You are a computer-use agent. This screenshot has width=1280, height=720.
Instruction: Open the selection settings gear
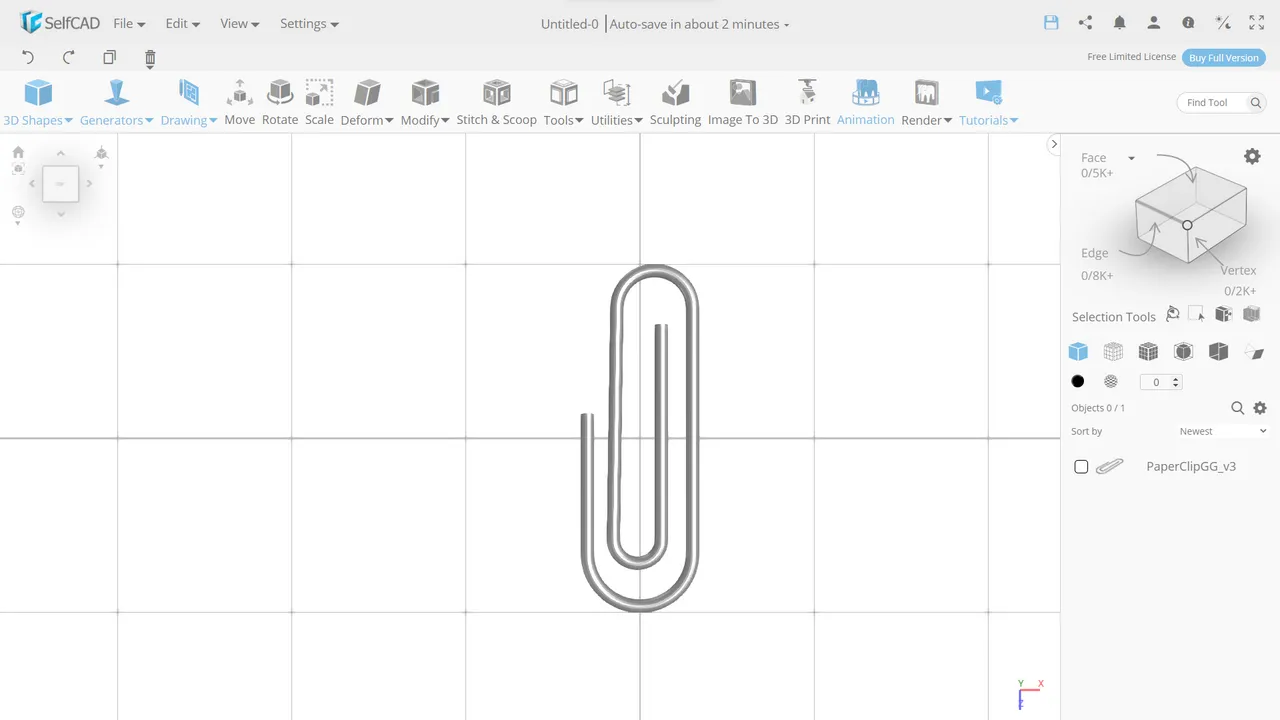click(x=1252, y=156)
